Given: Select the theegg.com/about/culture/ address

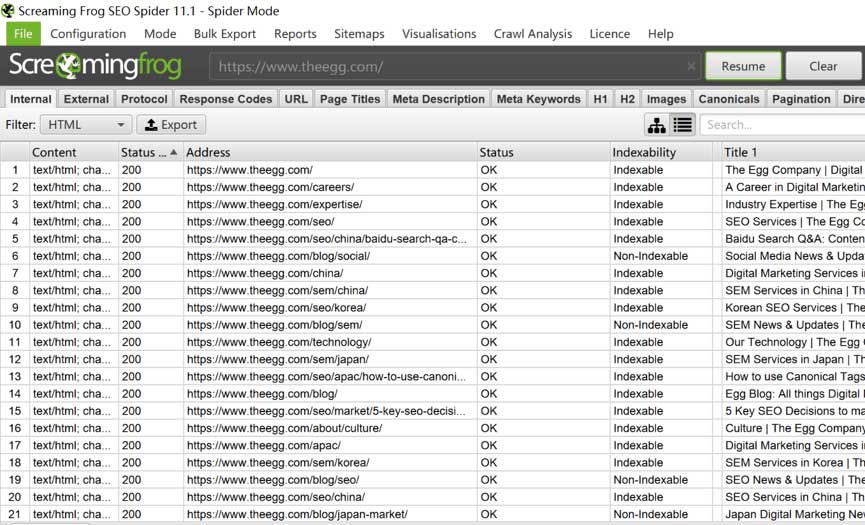Looking at the screenshot, I should click(x=285, y=428).
